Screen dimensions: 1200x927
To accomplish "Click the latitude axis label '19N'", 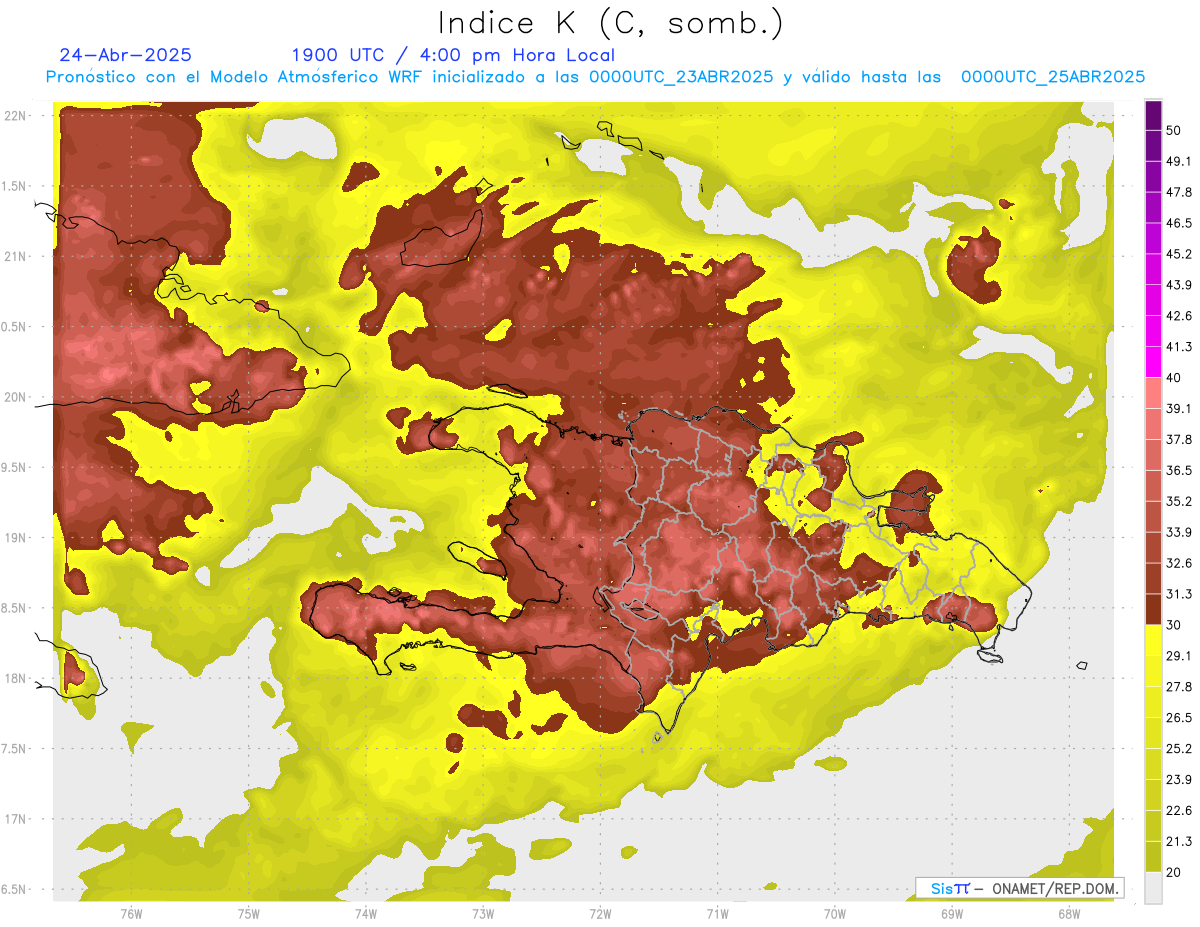I will [15, 538].
